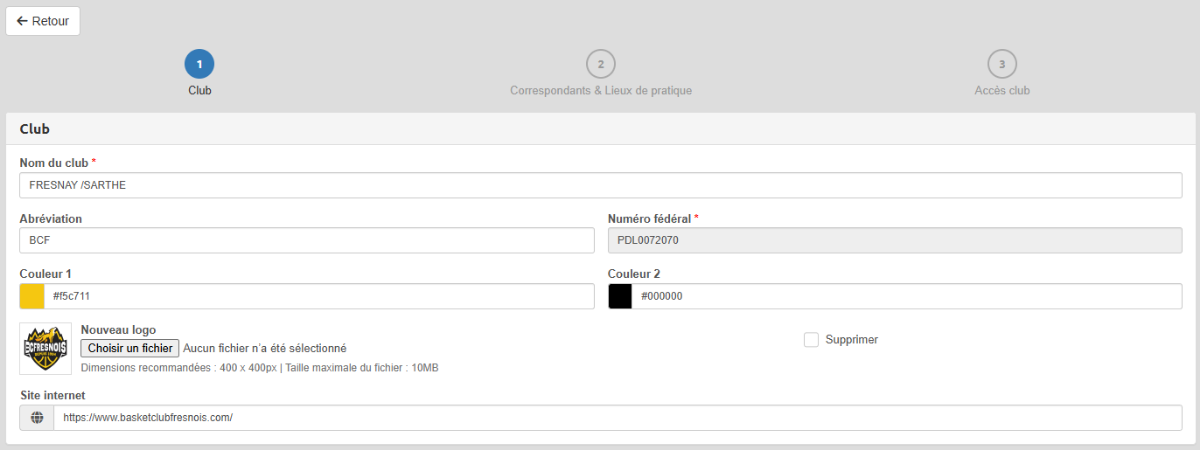
Task: Focus the Nom du club field
Action: pyautogui.click(x=600, y=185)
